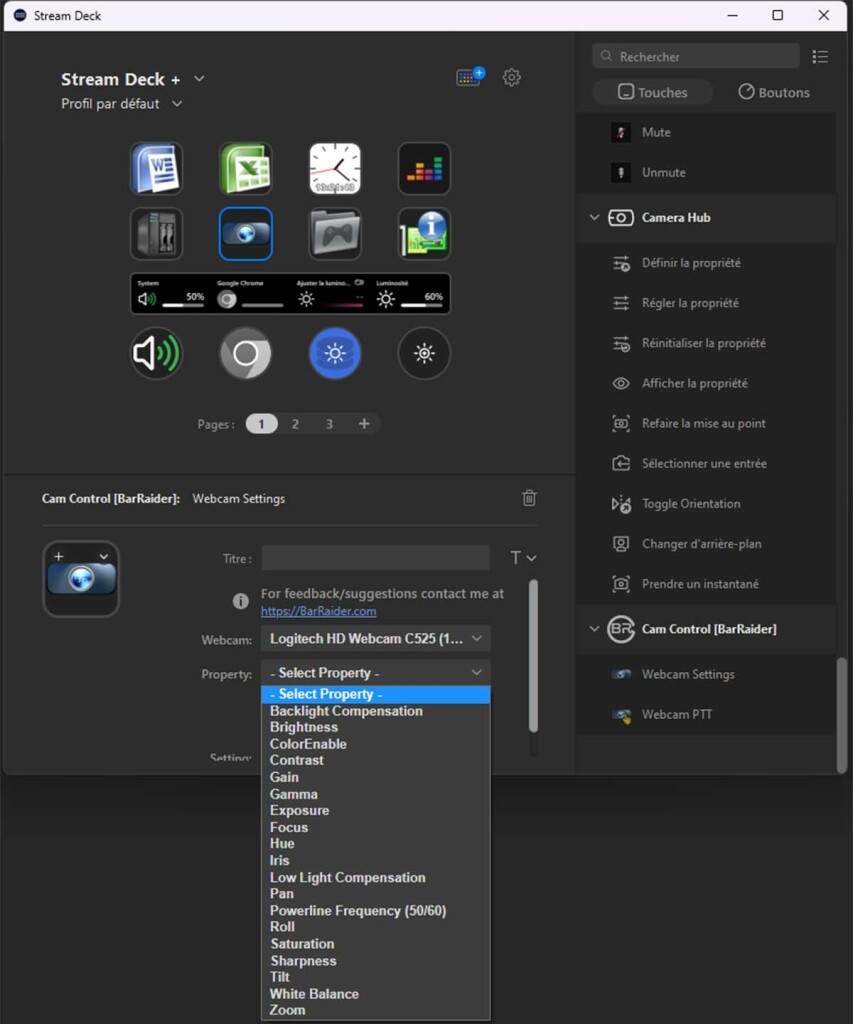Select the highlighted webcam key

[245, 233]
